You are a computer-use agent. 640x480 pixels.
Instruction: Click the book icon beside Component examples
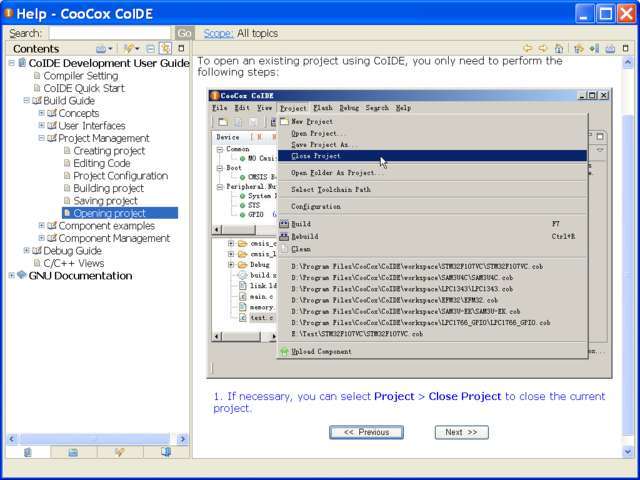(x=52, y=226)
